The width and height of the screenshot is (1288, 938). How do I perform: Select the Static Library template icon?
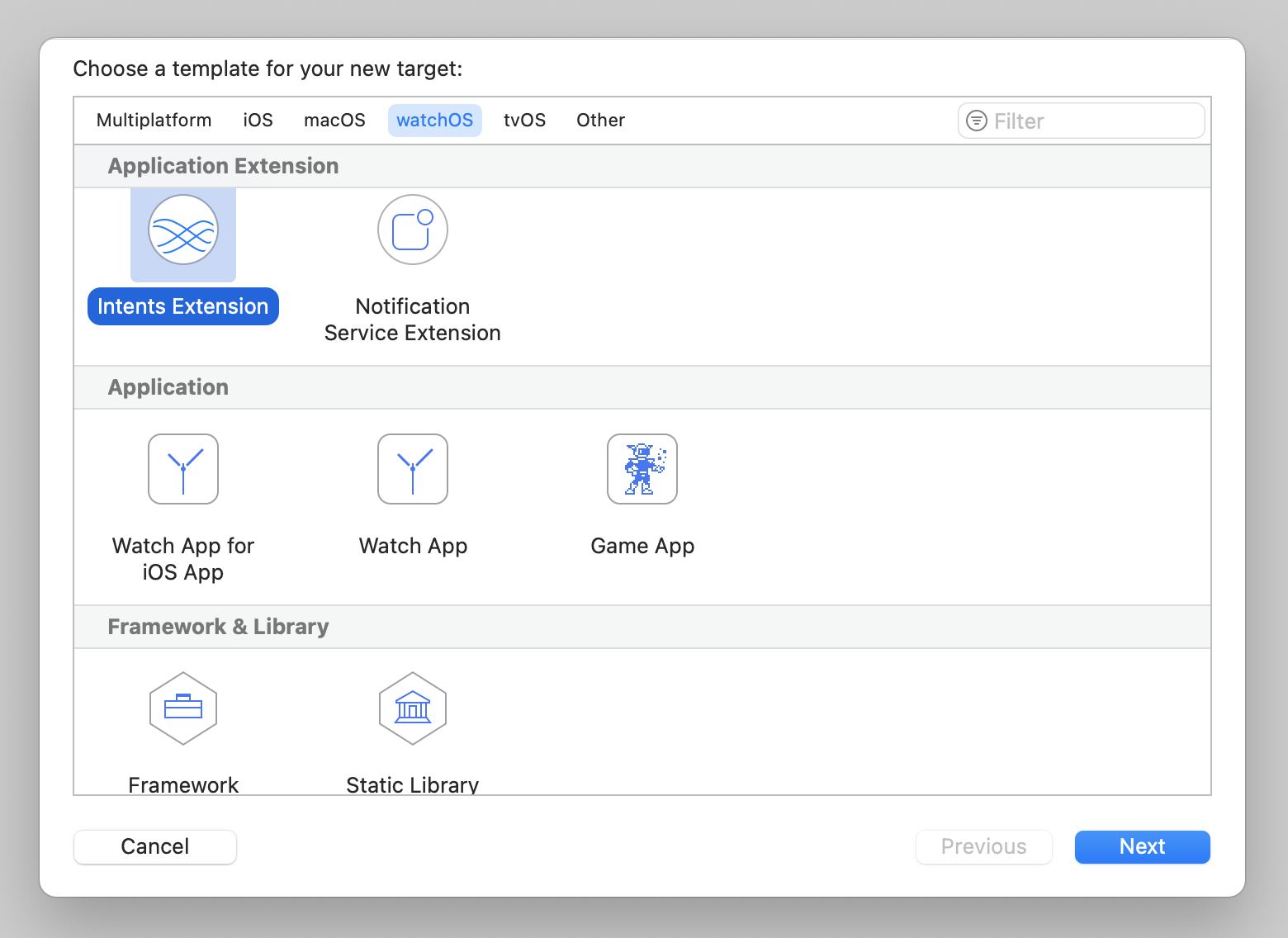tap(413, 708)
